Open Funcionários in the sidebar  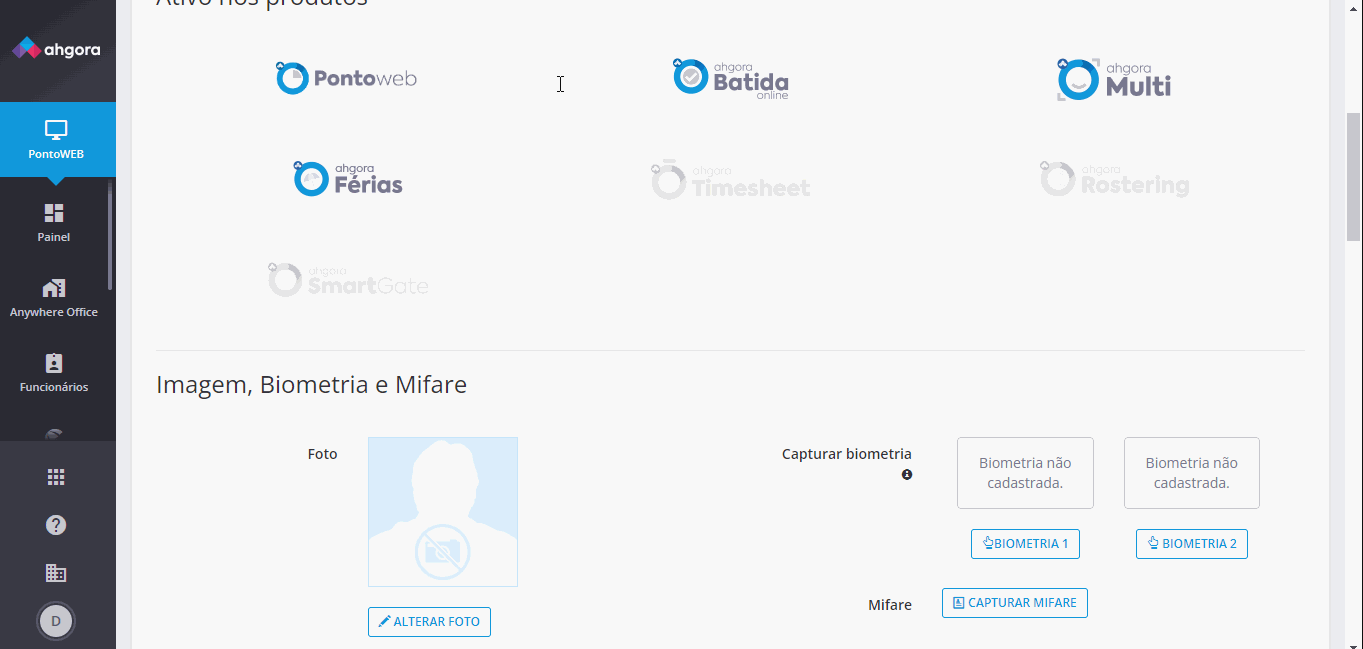pos(54,373)
